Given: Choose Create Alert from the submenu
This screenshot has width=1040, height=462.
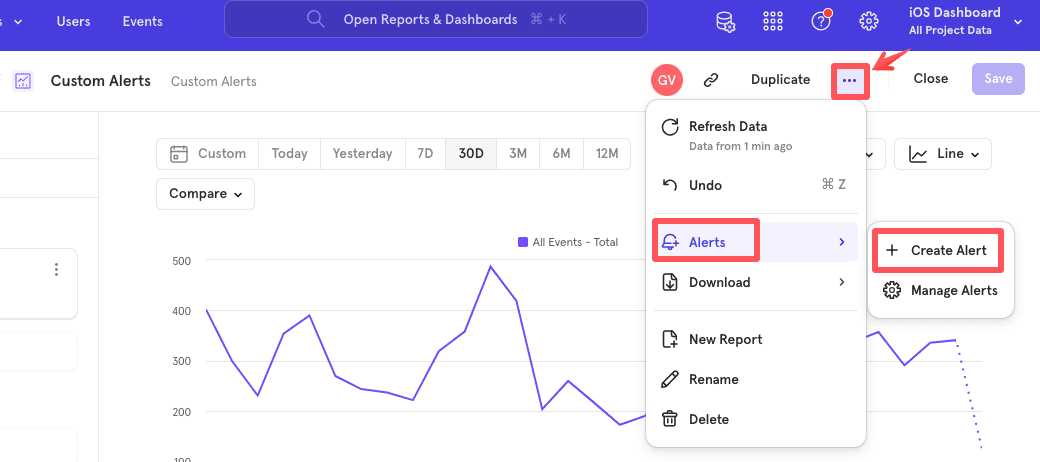Looking at the screenshot, I should point(937,250).
